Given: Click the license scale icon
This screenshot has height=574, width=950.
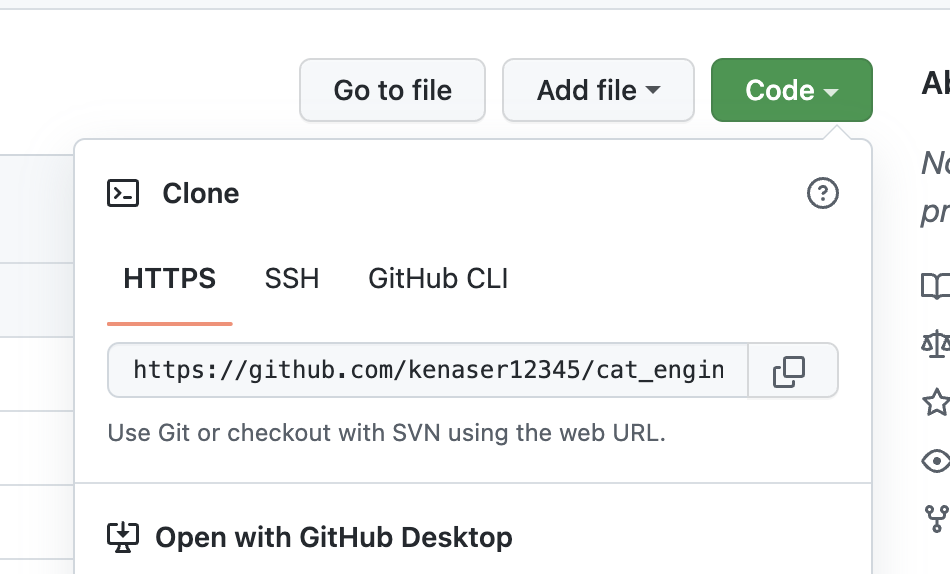Looking at the screenshot, I should pyautogui.click(x=936, y=345).
